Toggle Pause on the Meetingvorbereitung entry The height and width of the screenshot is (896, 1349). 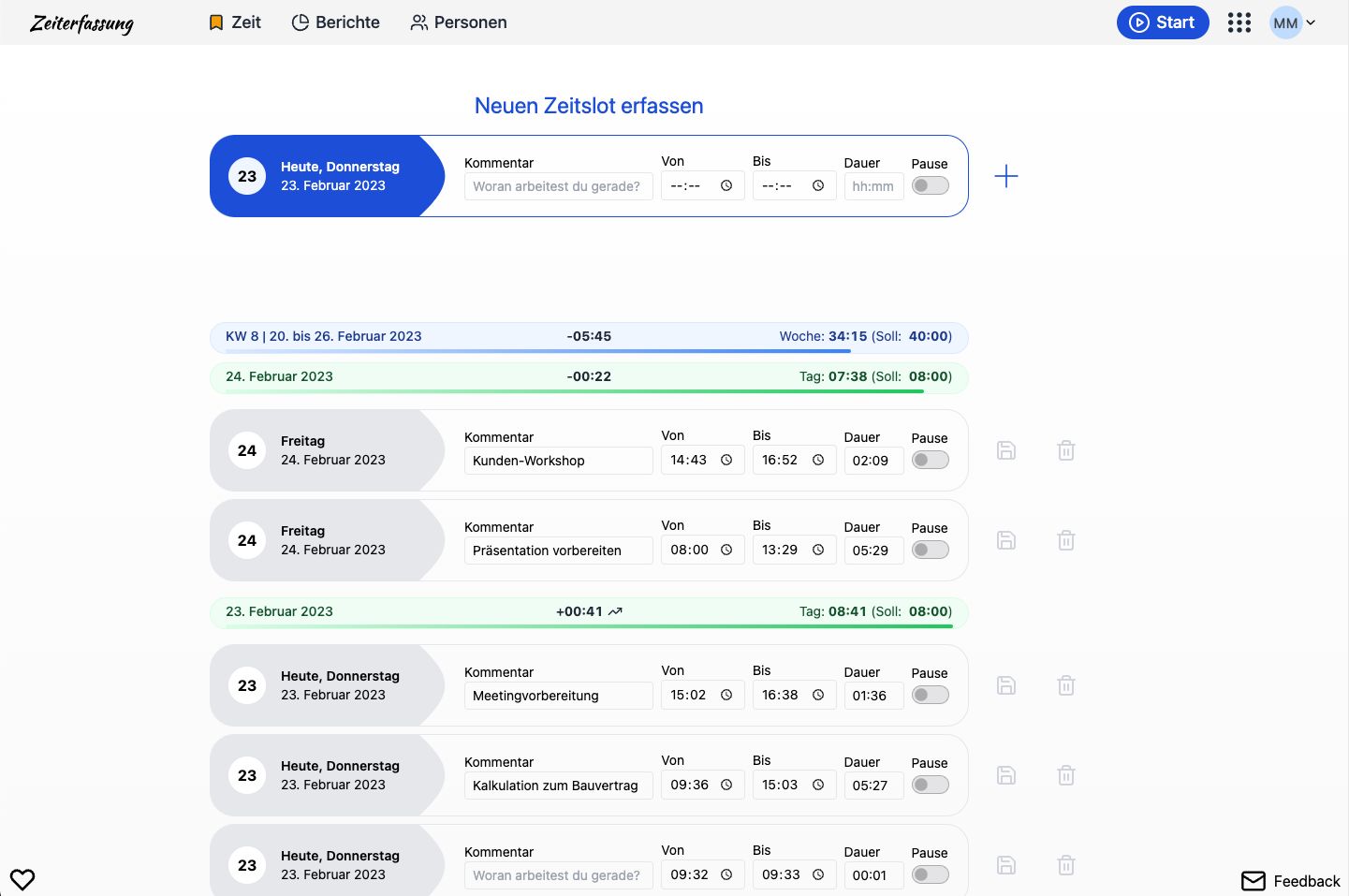(931, 695)
